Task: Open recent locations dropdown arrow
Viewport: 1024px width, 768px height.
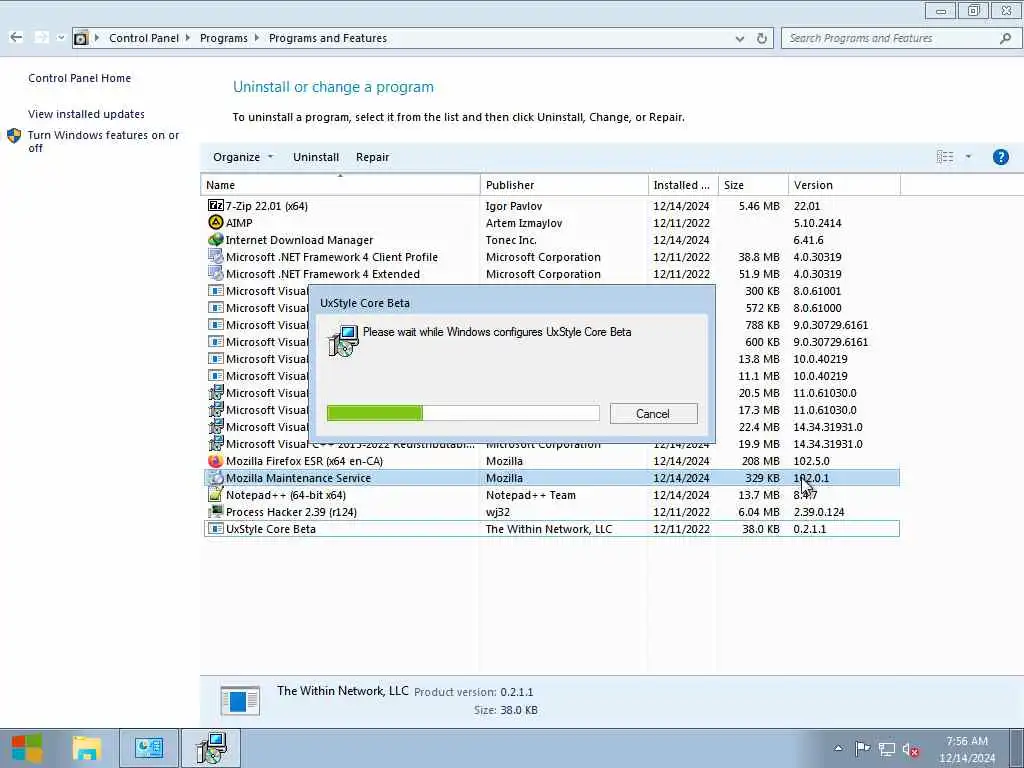Action: [x=61, y=38]
